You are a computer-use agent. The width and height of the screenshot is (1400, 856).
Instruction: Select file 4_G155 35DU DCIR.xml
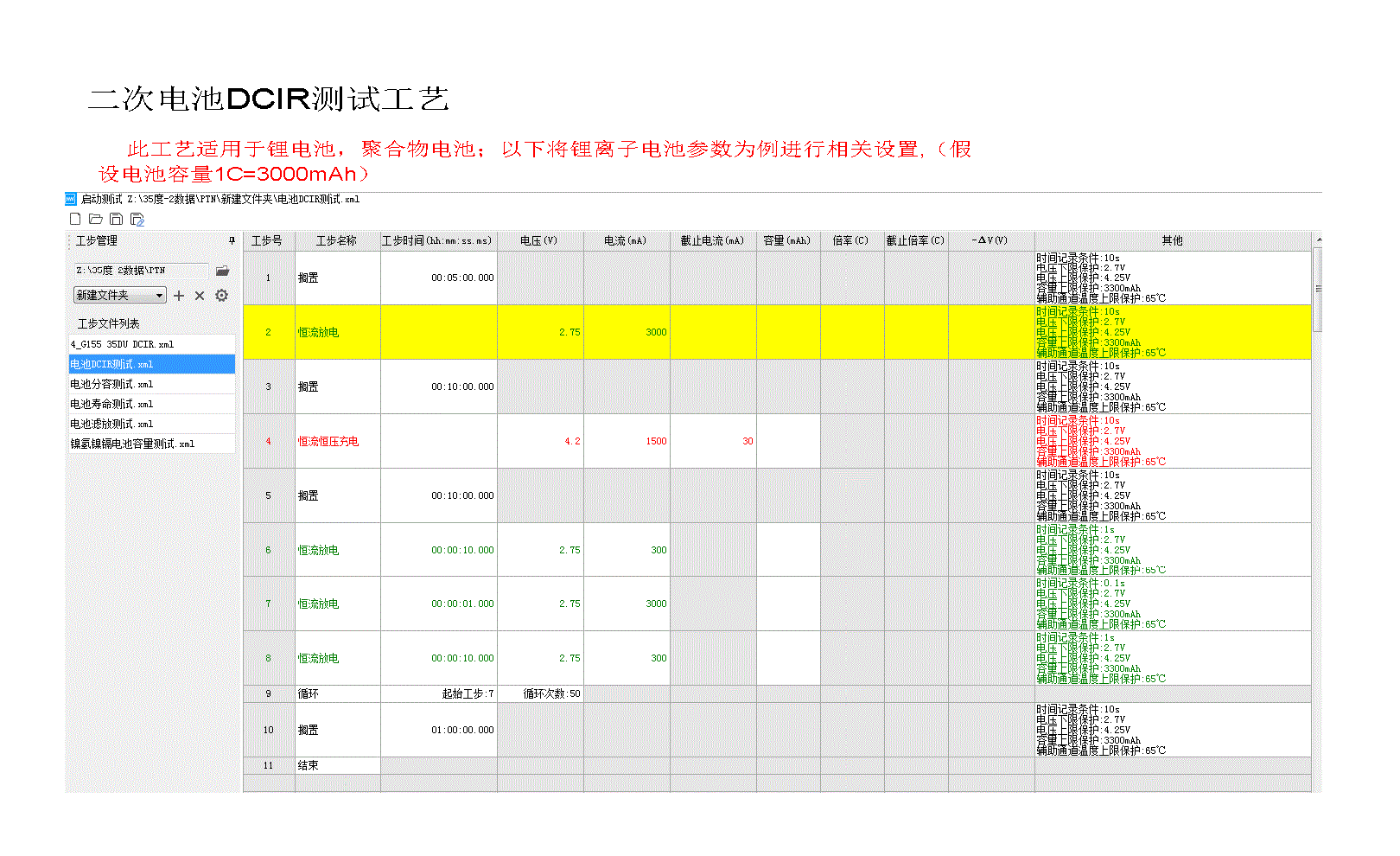pyautogui.click(x=151, y=344)
